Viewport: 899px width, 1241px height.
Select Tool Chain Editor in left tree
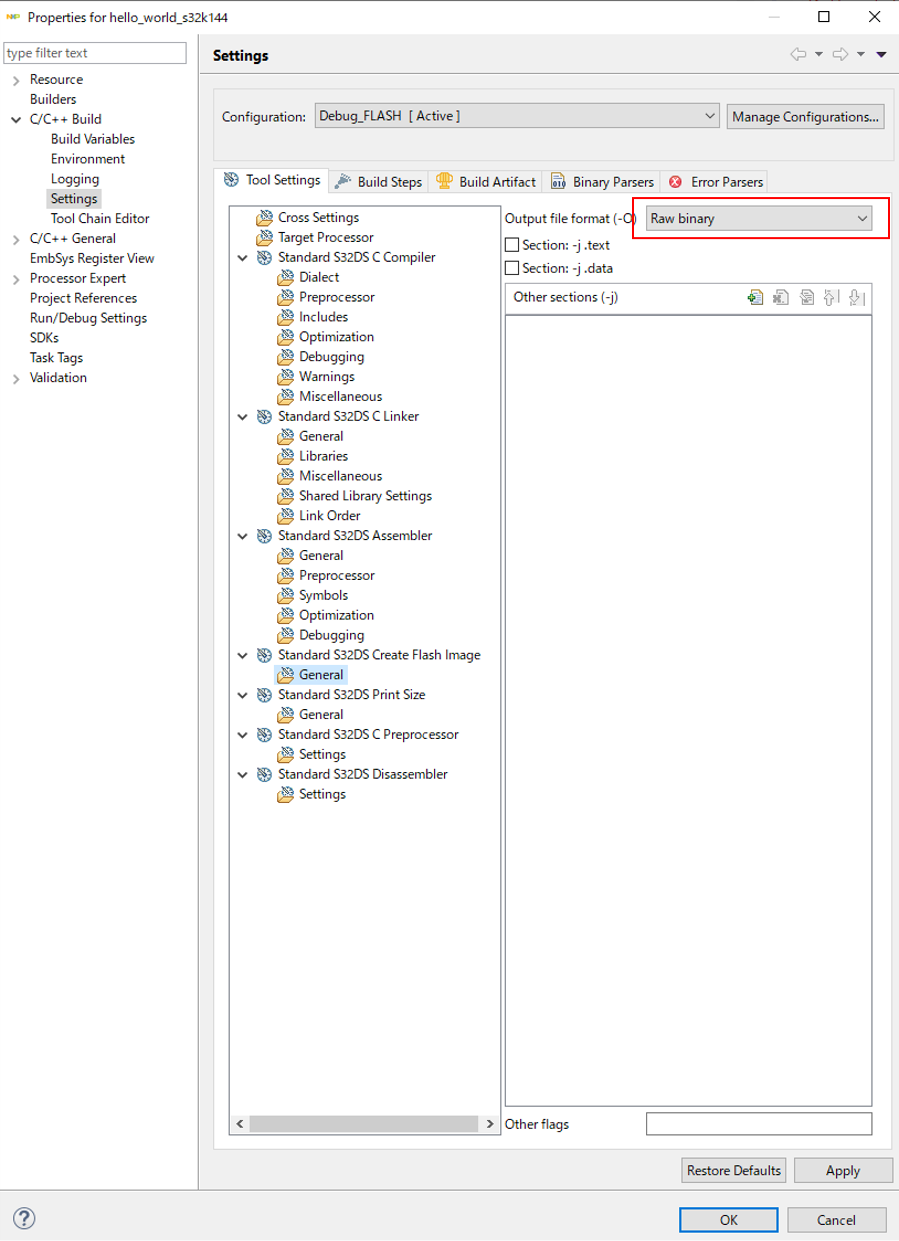tap(100, 219)
